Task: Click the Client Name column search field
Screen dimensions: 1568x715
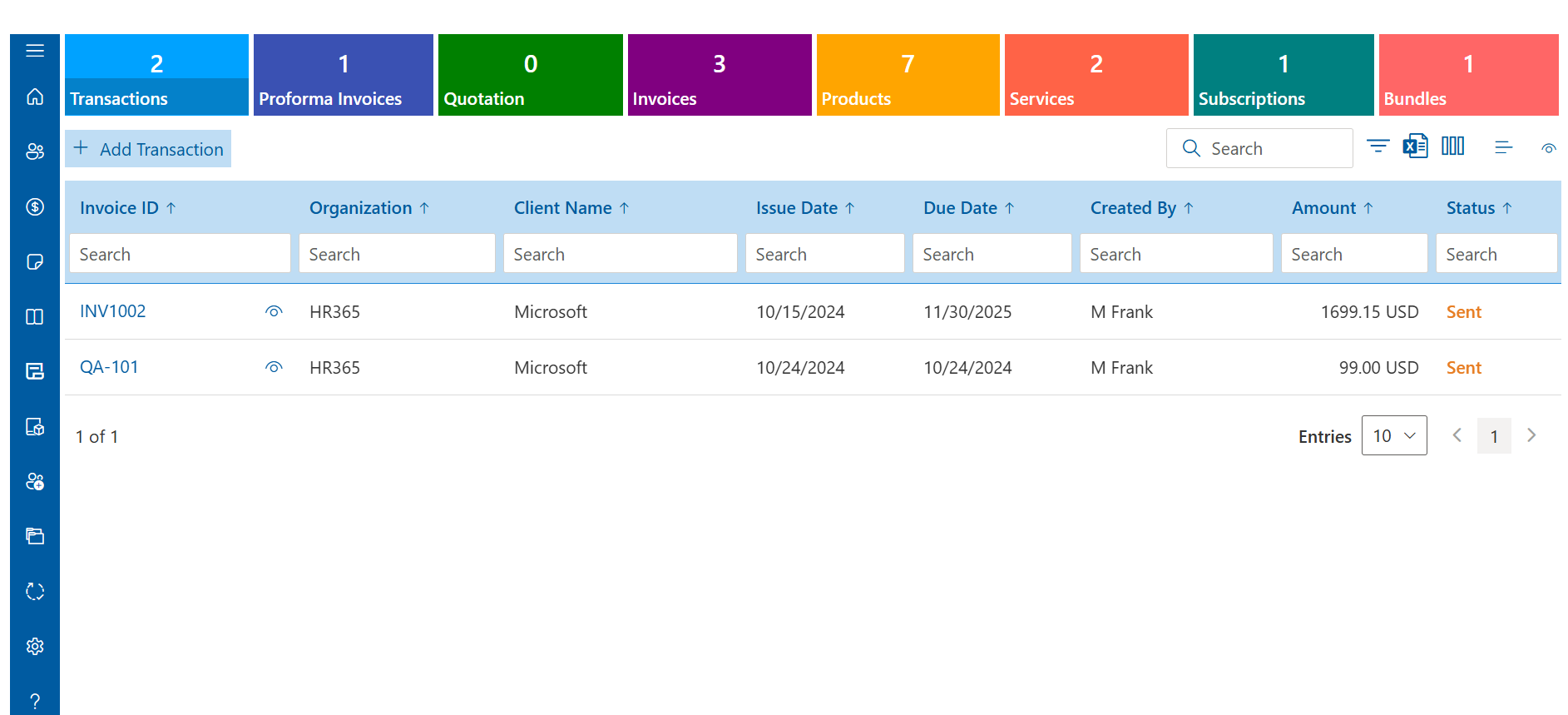Action: point(620,254)
